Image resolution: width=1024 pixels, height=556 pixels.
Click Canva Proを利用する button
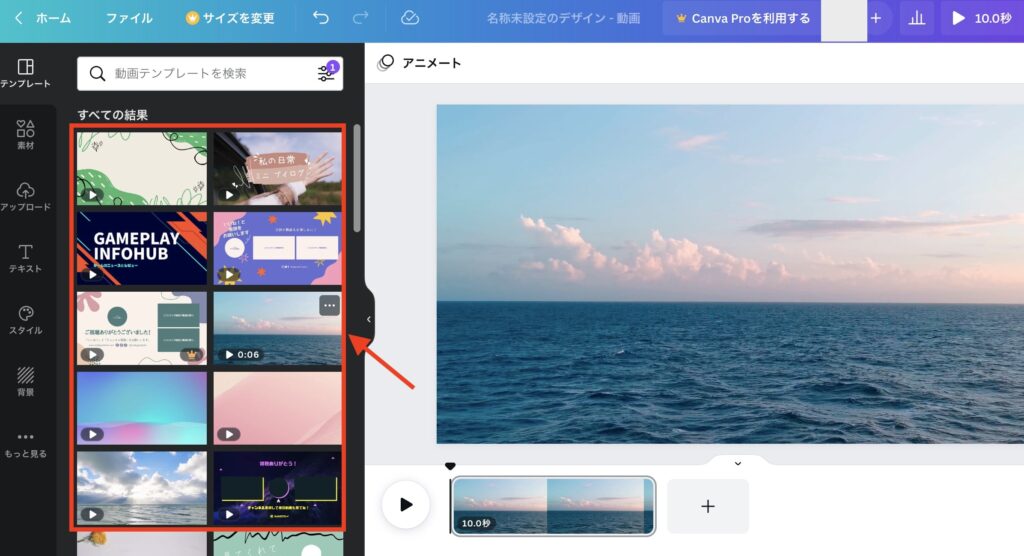point(743,18)
